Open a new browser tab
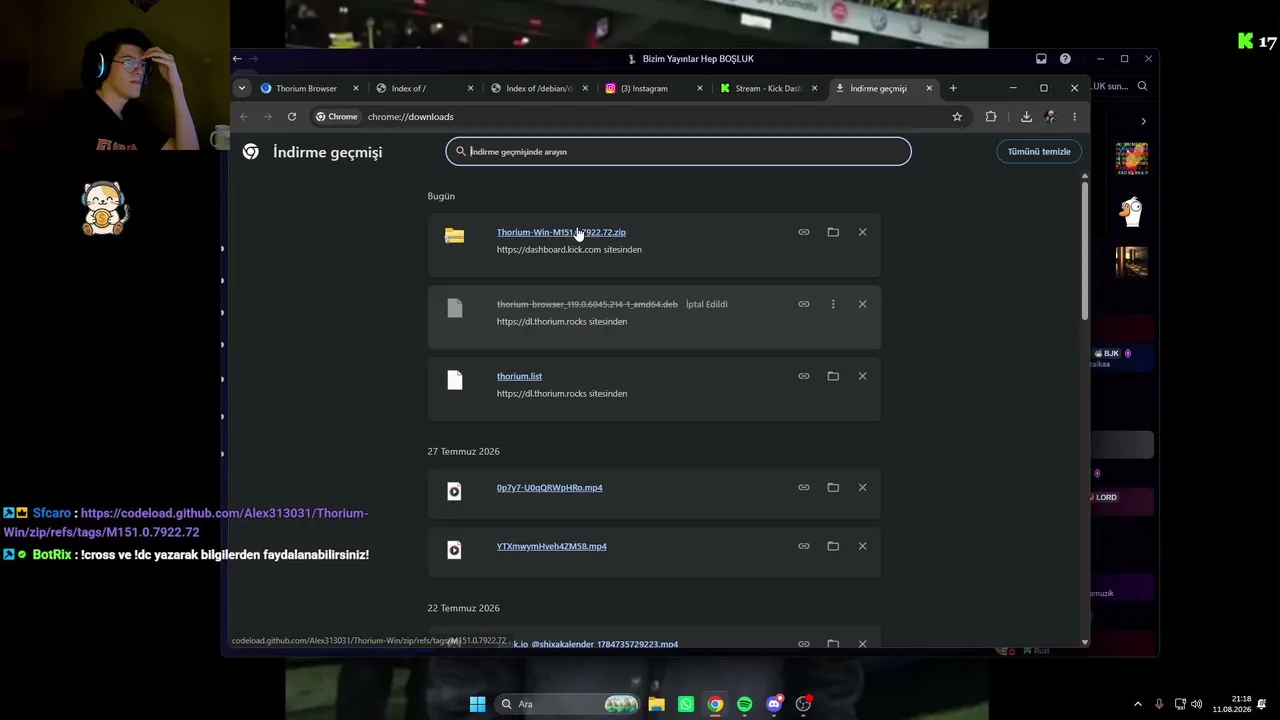 tap(953, 88)
